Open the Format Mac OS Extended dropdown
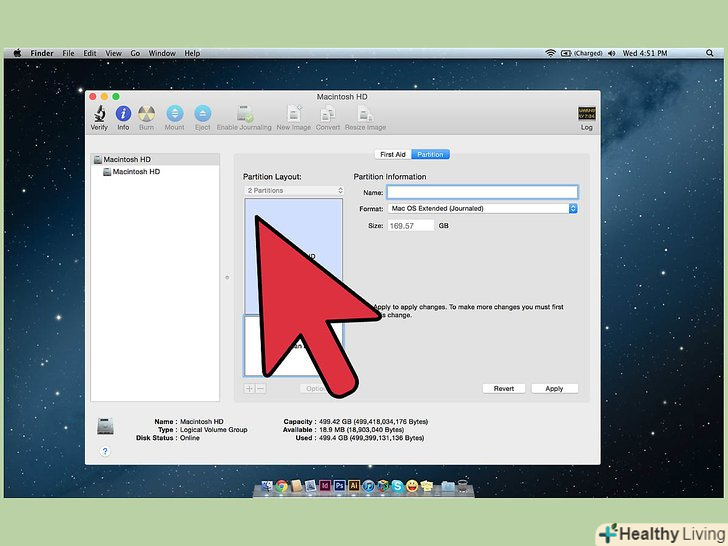 [x=482, y=208]
